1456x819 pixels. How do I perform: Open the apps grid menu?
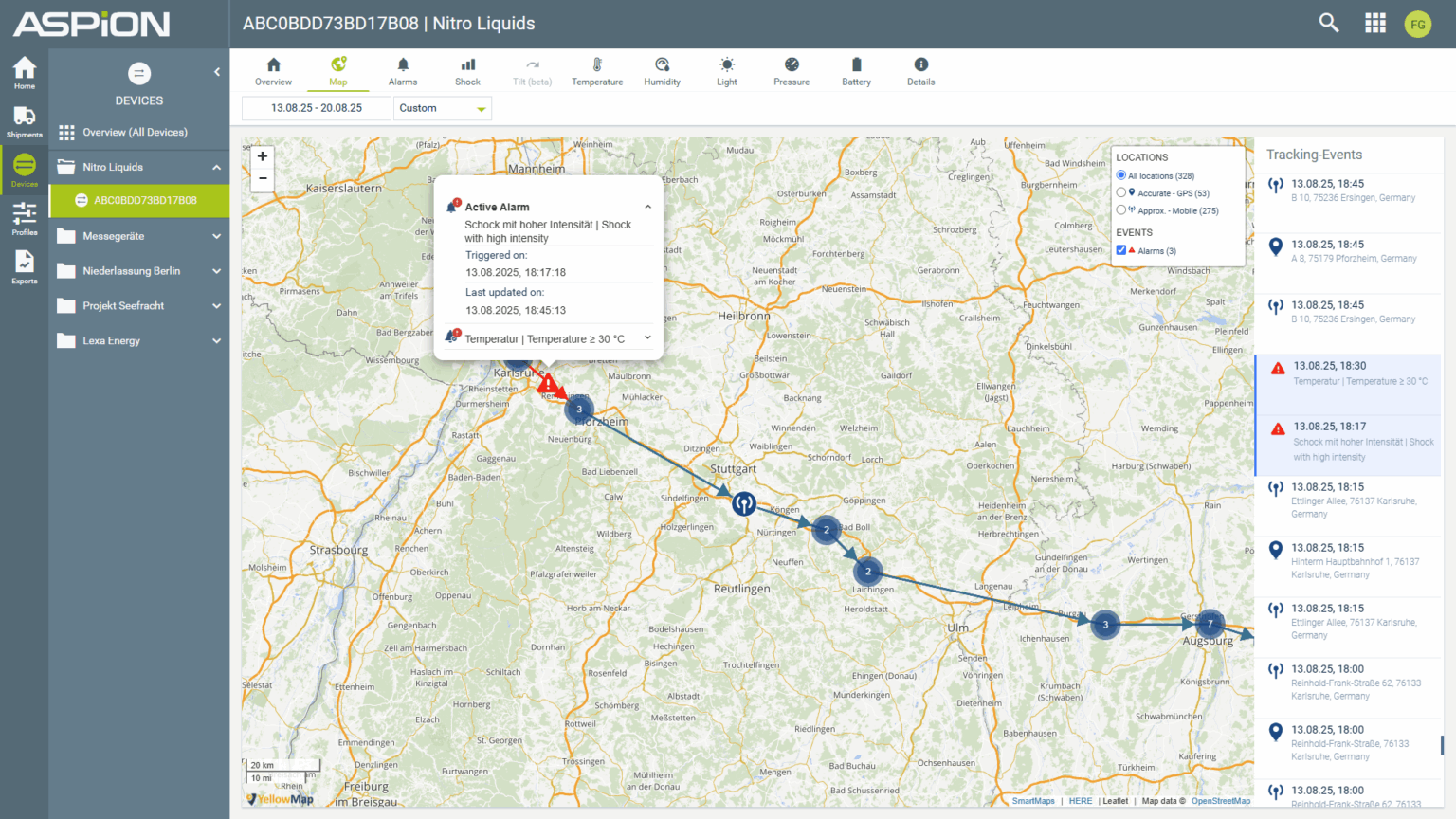(1374, 24)
